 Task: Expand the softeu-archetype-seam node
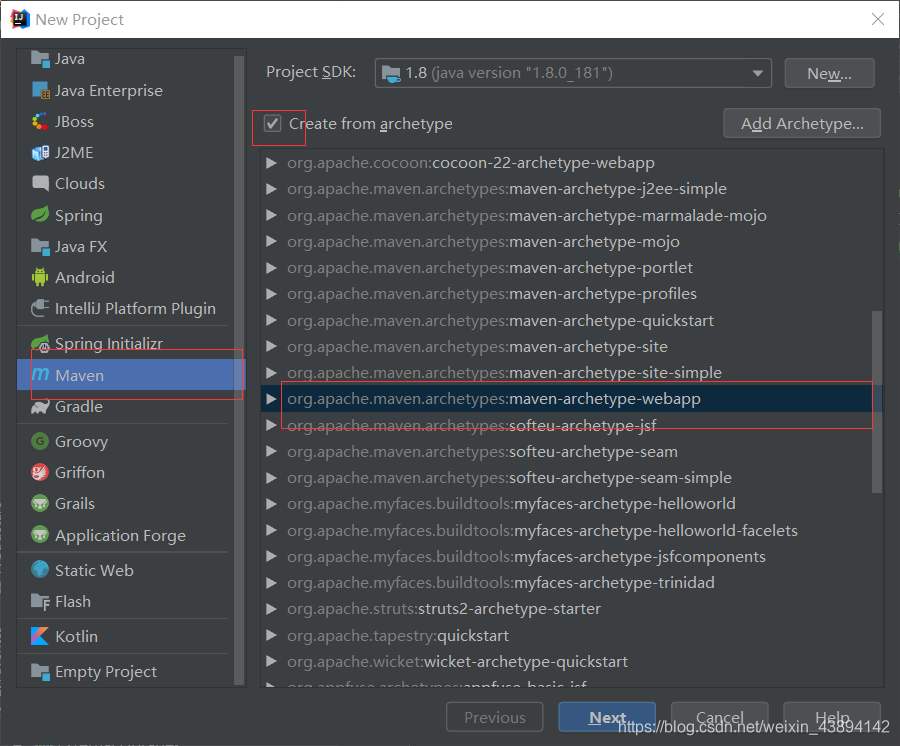coord(271,452)
